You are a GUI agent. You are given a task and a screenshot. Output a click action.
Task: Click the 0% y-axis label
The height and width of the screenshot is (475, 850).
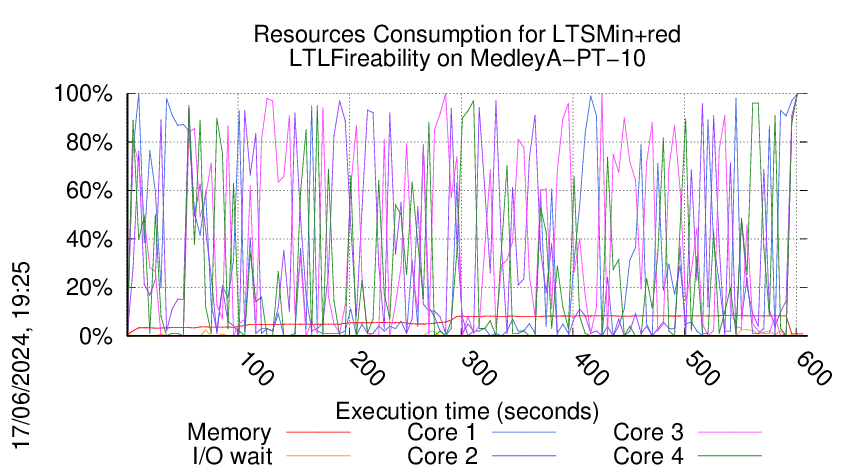pos(96,336)
